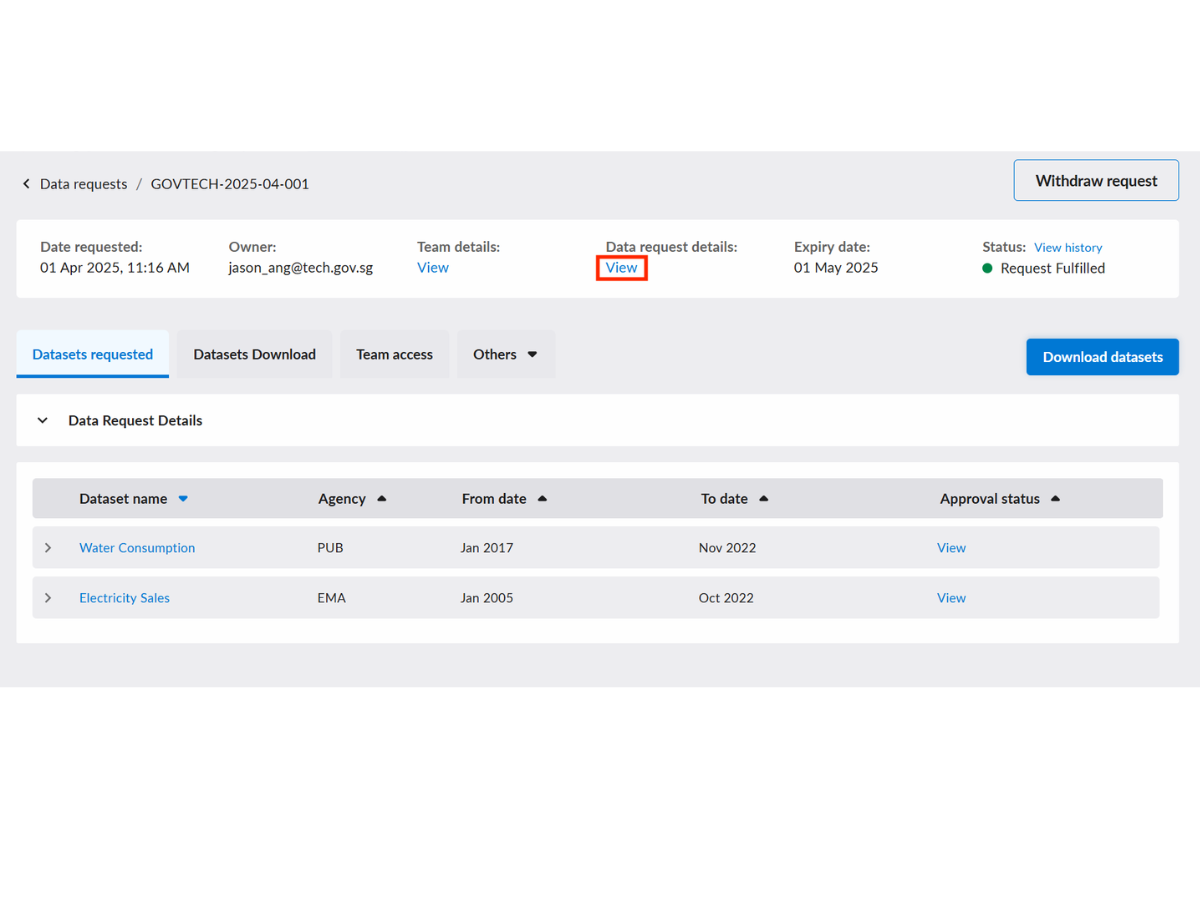Click the Withdraw request button

pos(1096,181)
